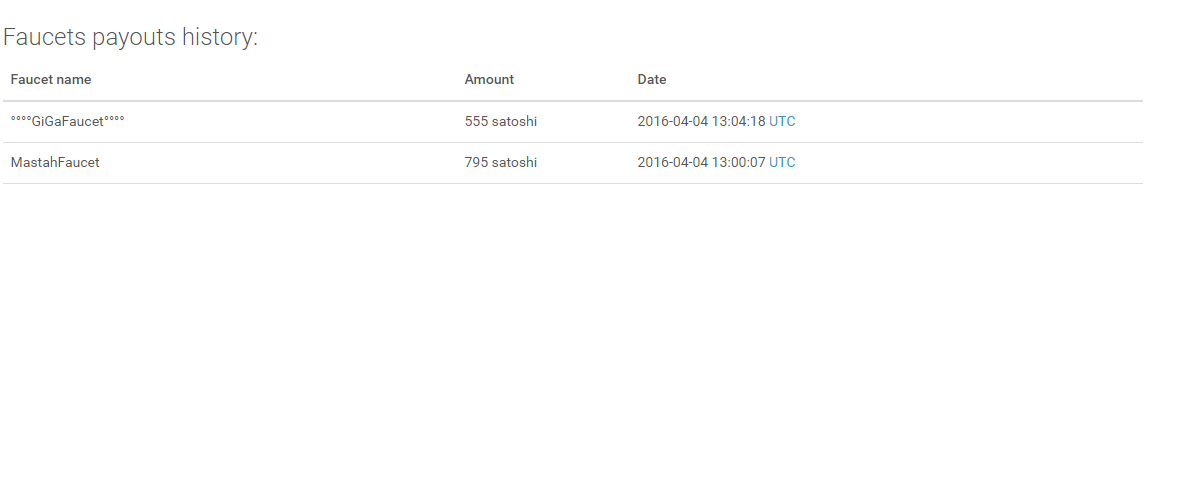Select the Date column header
The image size is (1180, 480).
pos(652,80)
